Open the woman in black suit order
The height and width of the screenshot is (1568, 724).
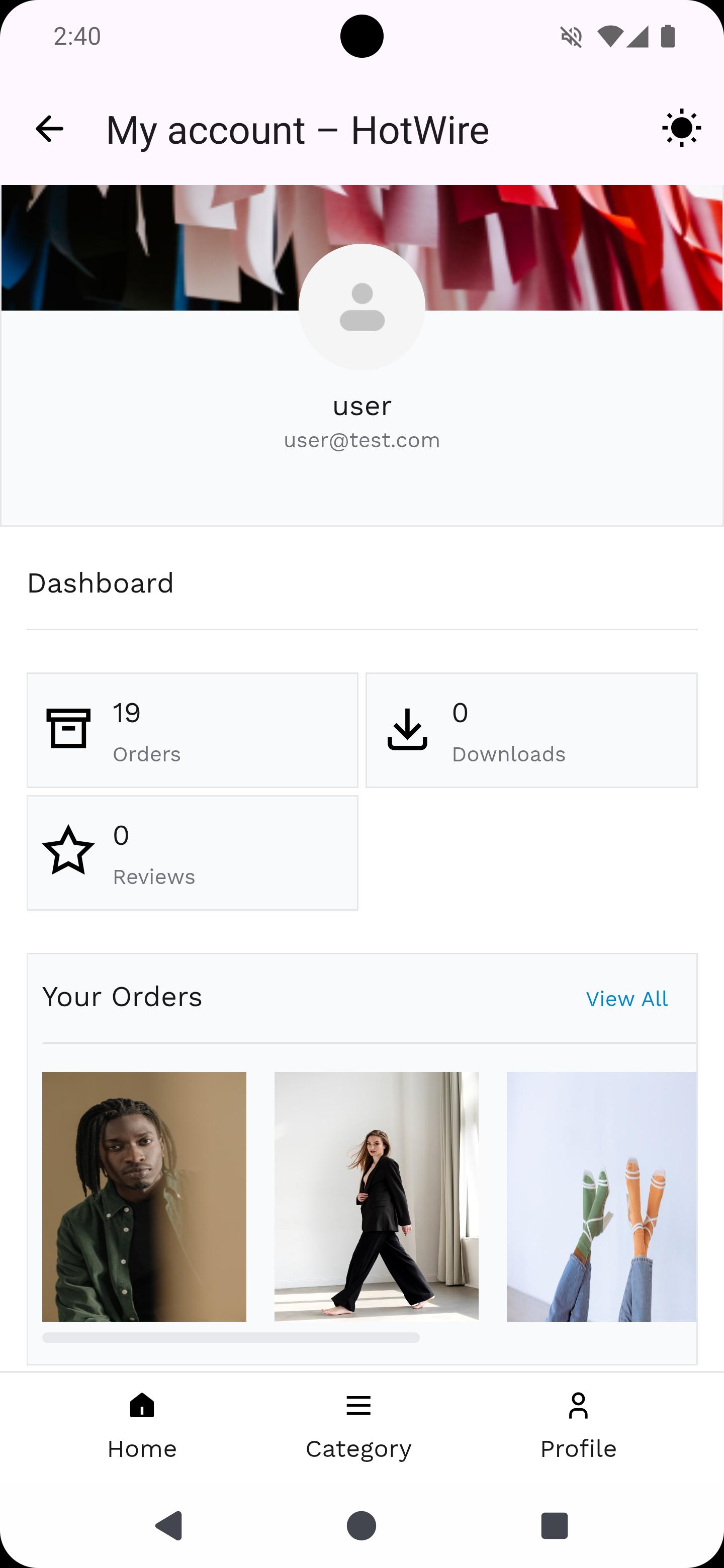pyautogui.click(x=376, y=1196)
